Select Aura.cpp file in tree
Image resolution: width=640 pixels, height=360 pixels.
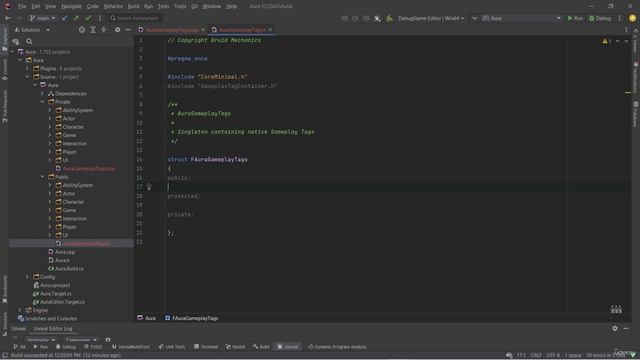click(x=65, y=252)
